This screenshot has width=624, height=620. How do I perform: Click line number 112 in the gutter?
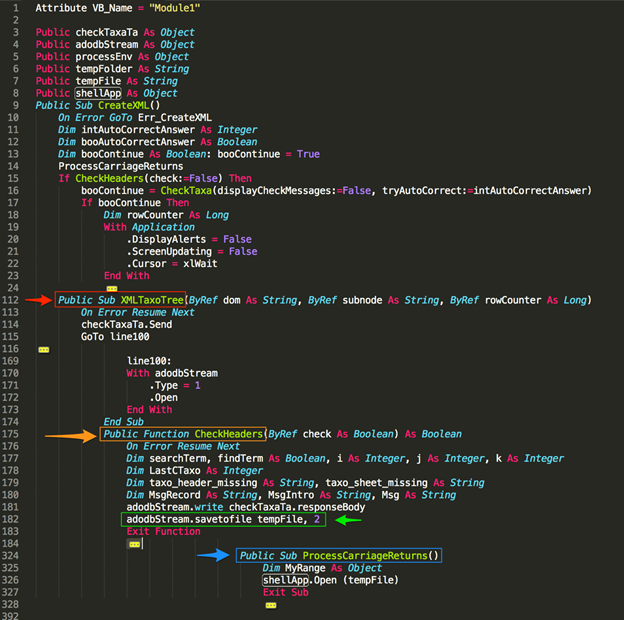pos(13,300)
